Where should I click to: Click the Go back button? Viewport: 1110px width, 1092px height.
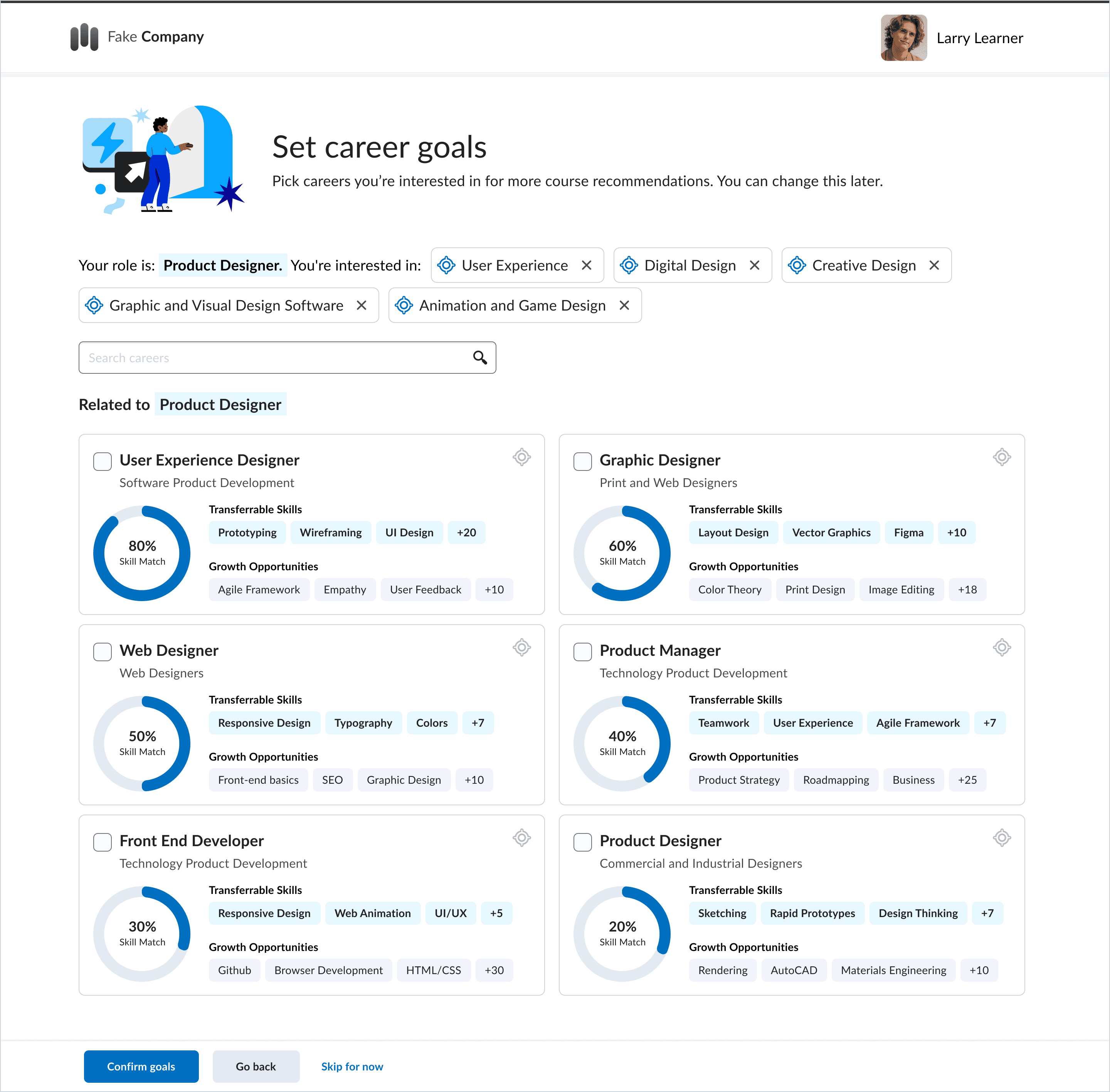256,1066
